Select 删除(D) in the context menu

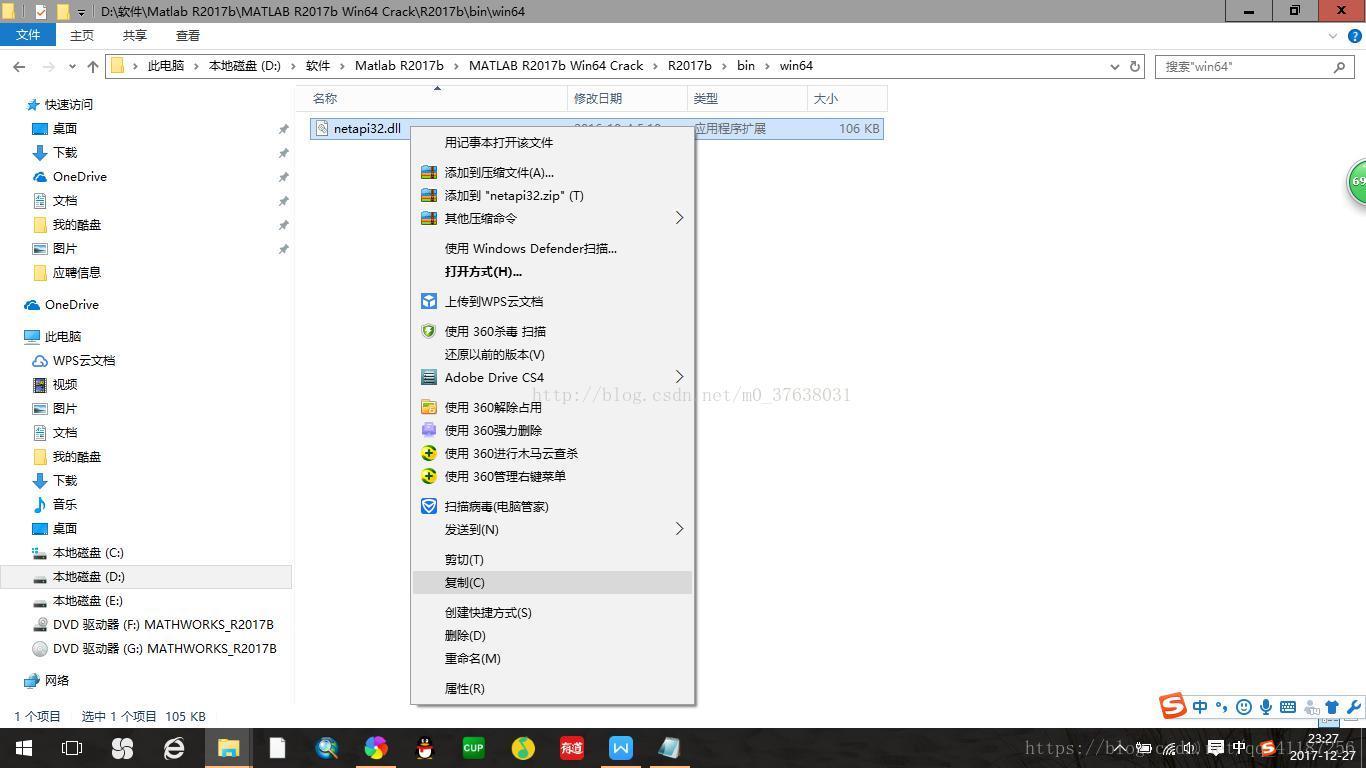[552, 635]
